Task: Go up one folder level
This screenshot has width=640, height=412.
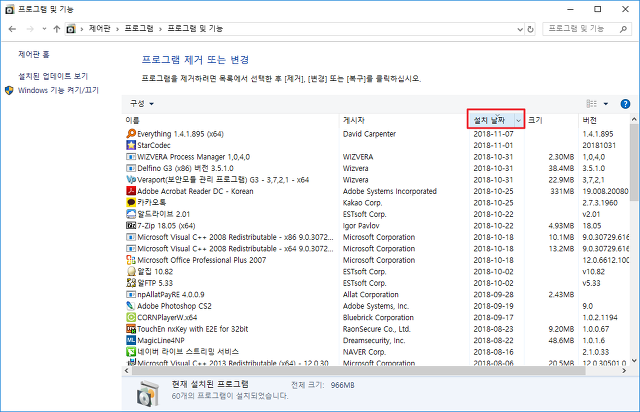Action: 57,29
